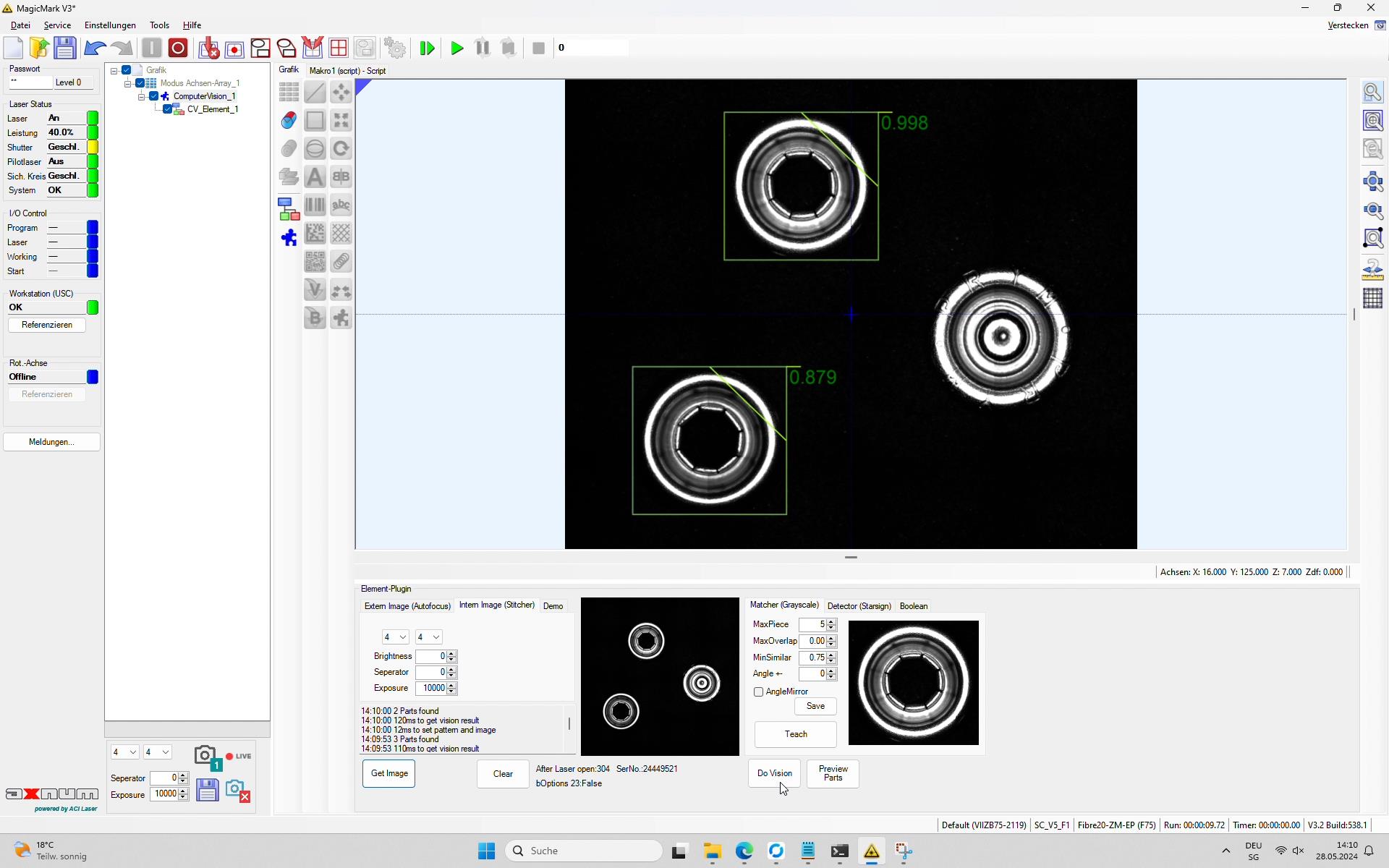
Task: Click the undo arrow icon
Action: (95, 48)
